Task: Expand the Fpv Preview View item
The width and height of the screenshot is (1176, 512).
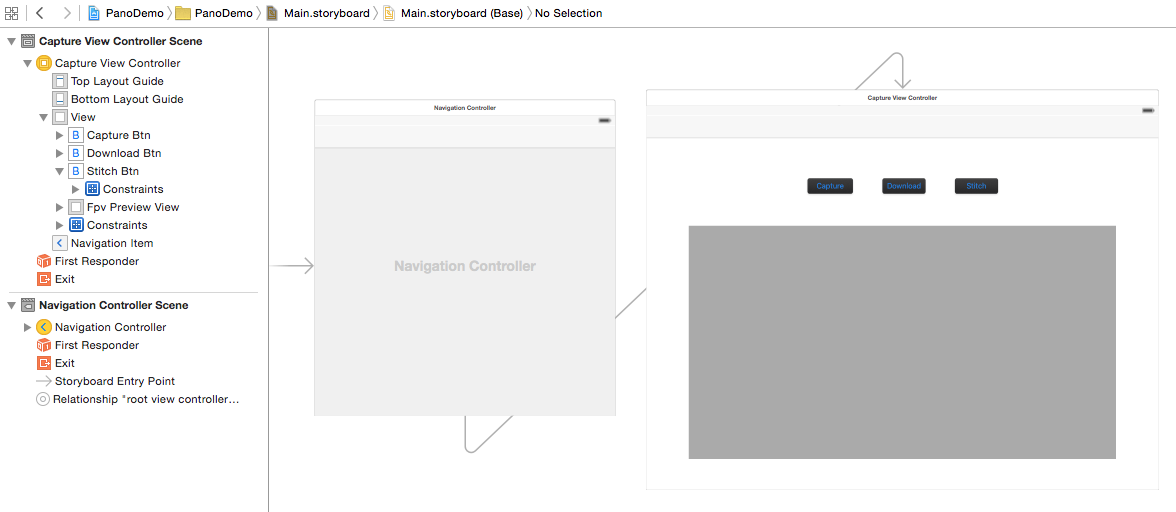Action: 60,207
